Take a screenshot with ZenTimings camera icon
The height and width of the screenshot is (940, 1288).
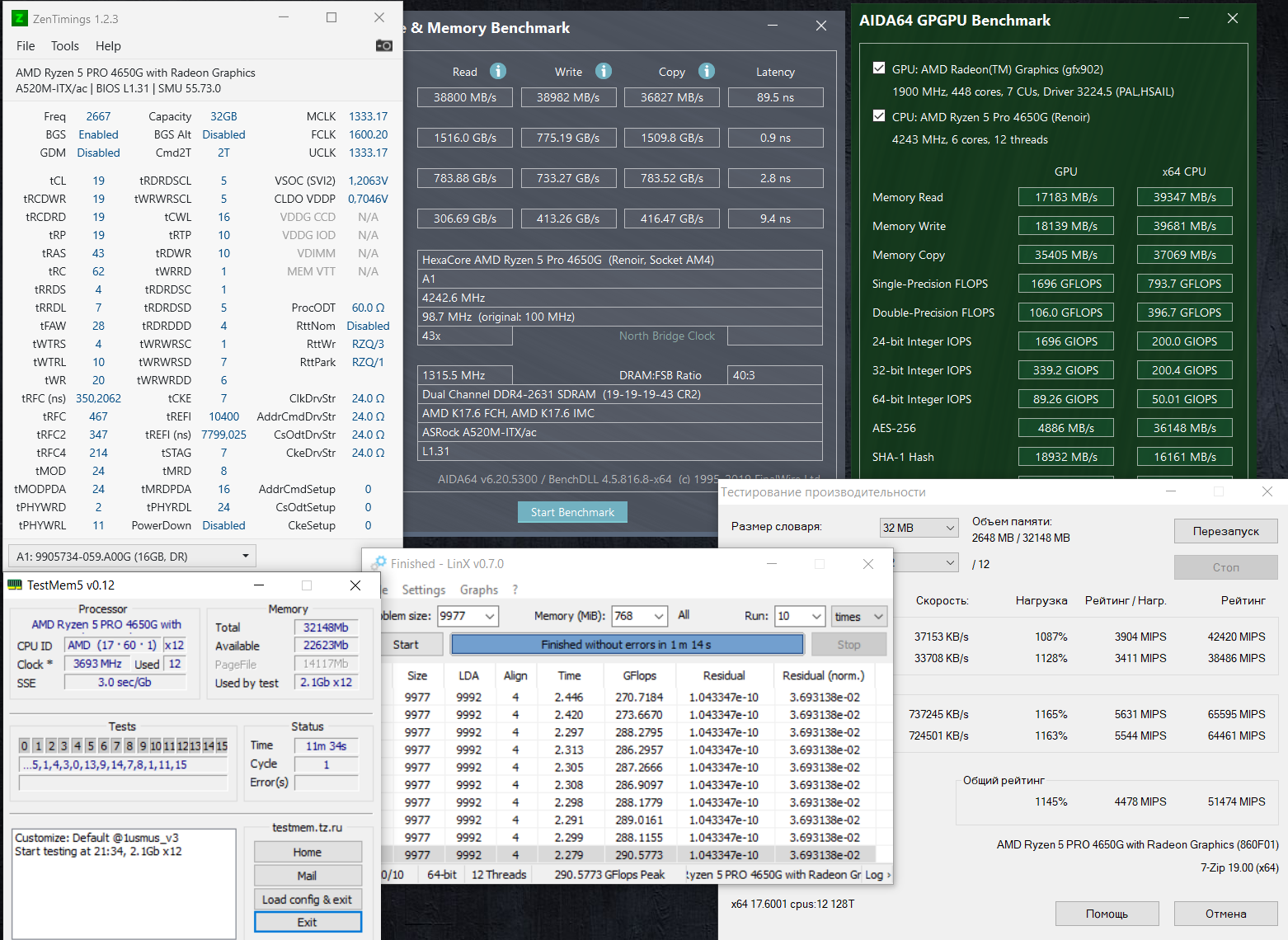point(383,45)
